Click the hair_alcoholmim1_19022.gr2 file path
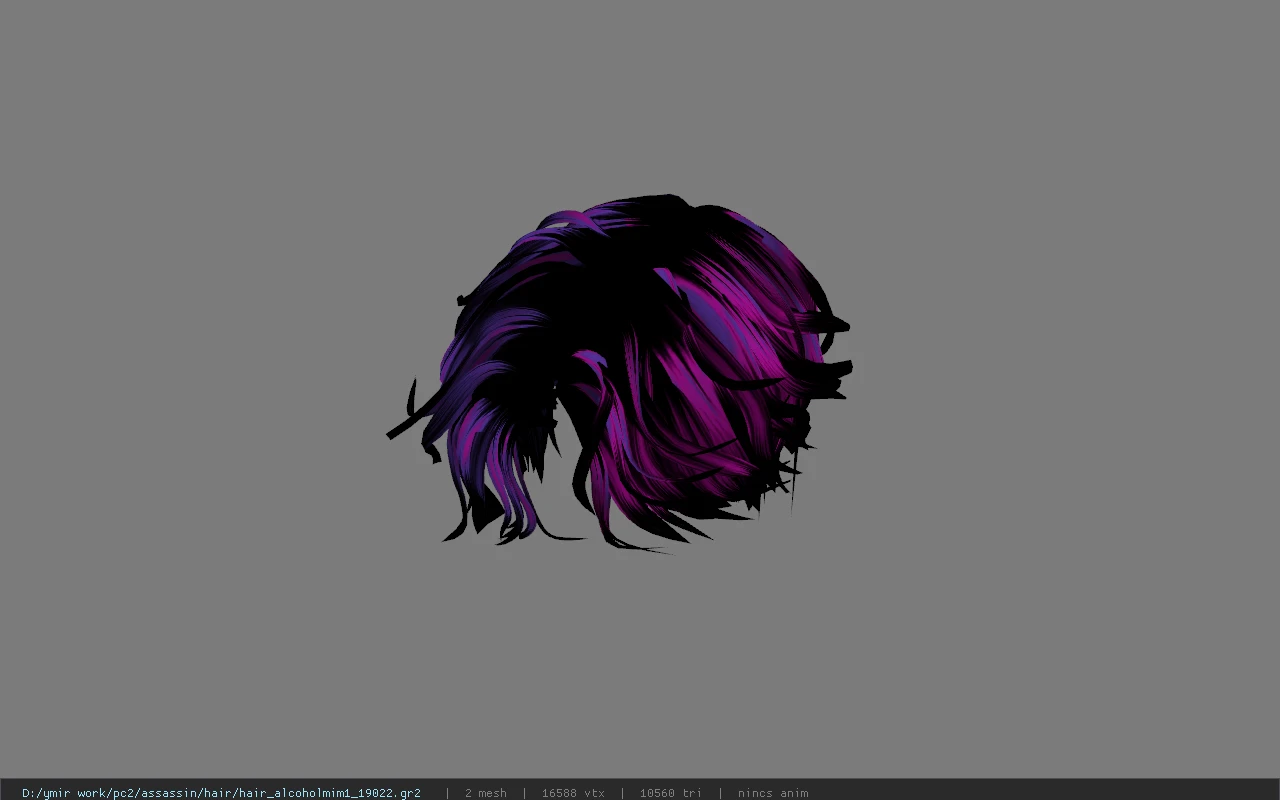 point(221,793)
